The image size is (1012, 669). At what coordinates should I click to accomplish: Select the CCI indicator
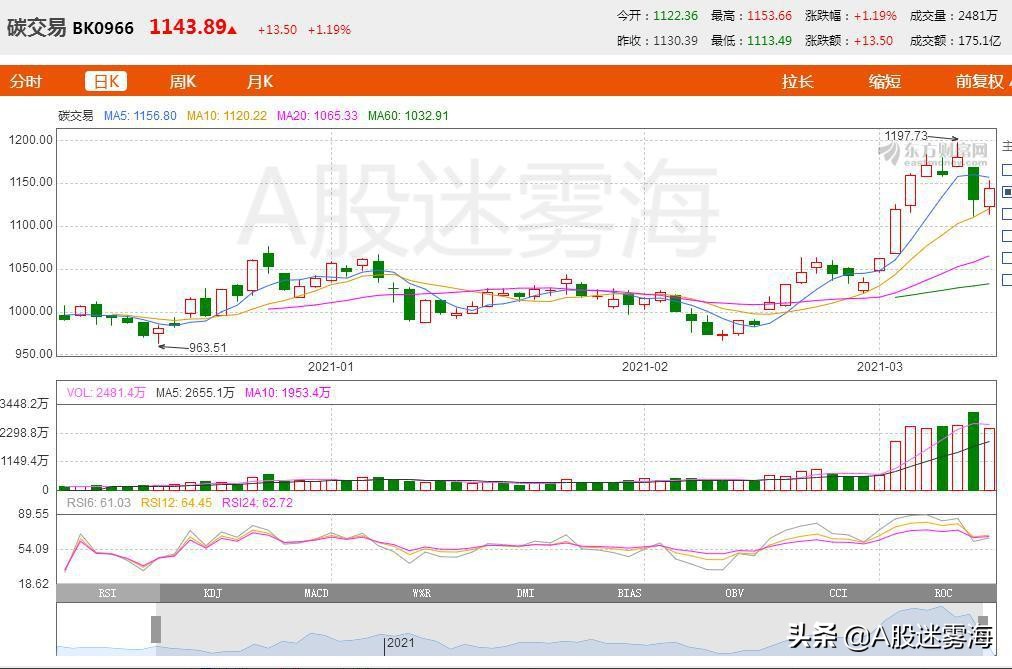(x=838, y=592)
